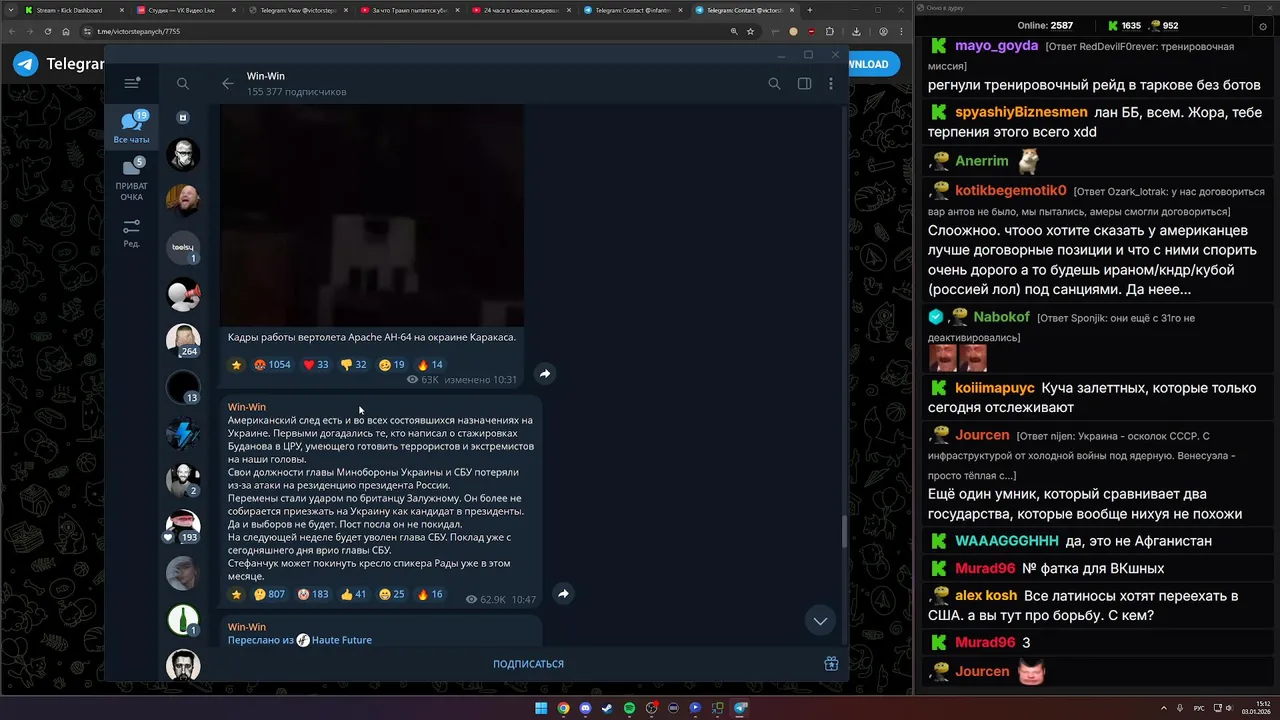The width and height of the screenshot is (1280, 720).
Task: Open the chat avatar with 264 unread
Action: (183, 340)
